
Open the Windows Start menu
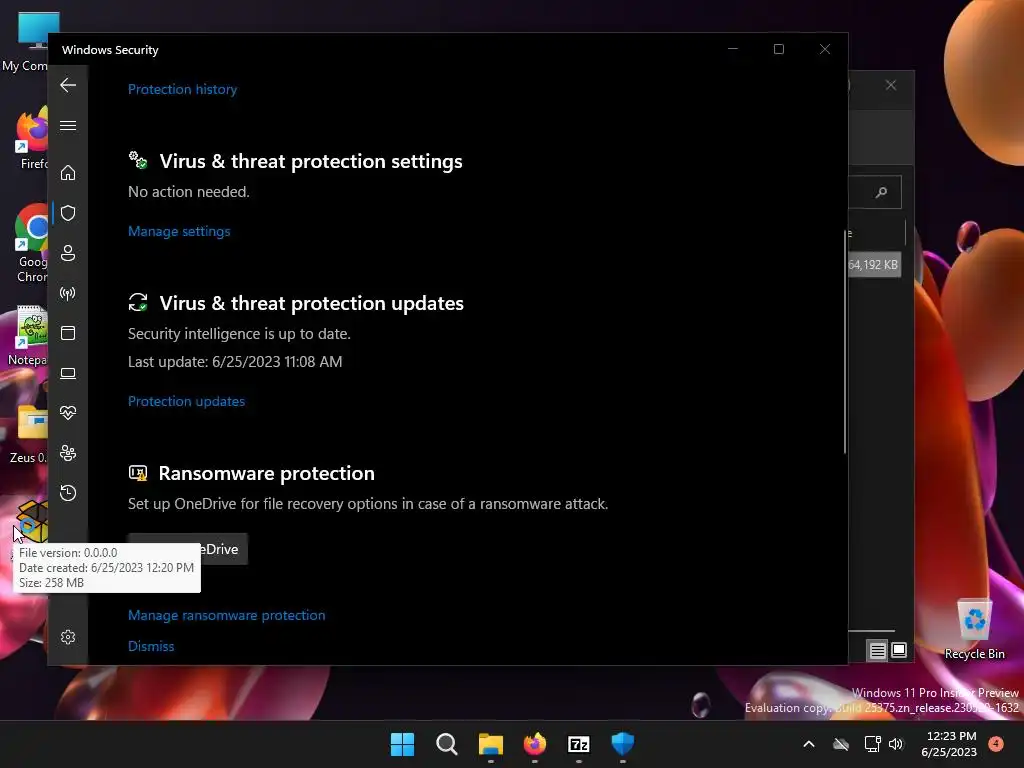402,744
